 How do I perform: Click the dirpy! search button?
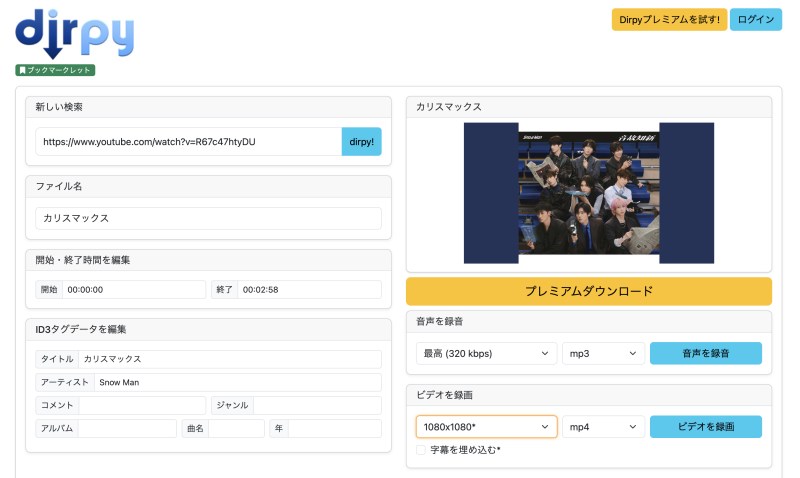pos(361,142)
